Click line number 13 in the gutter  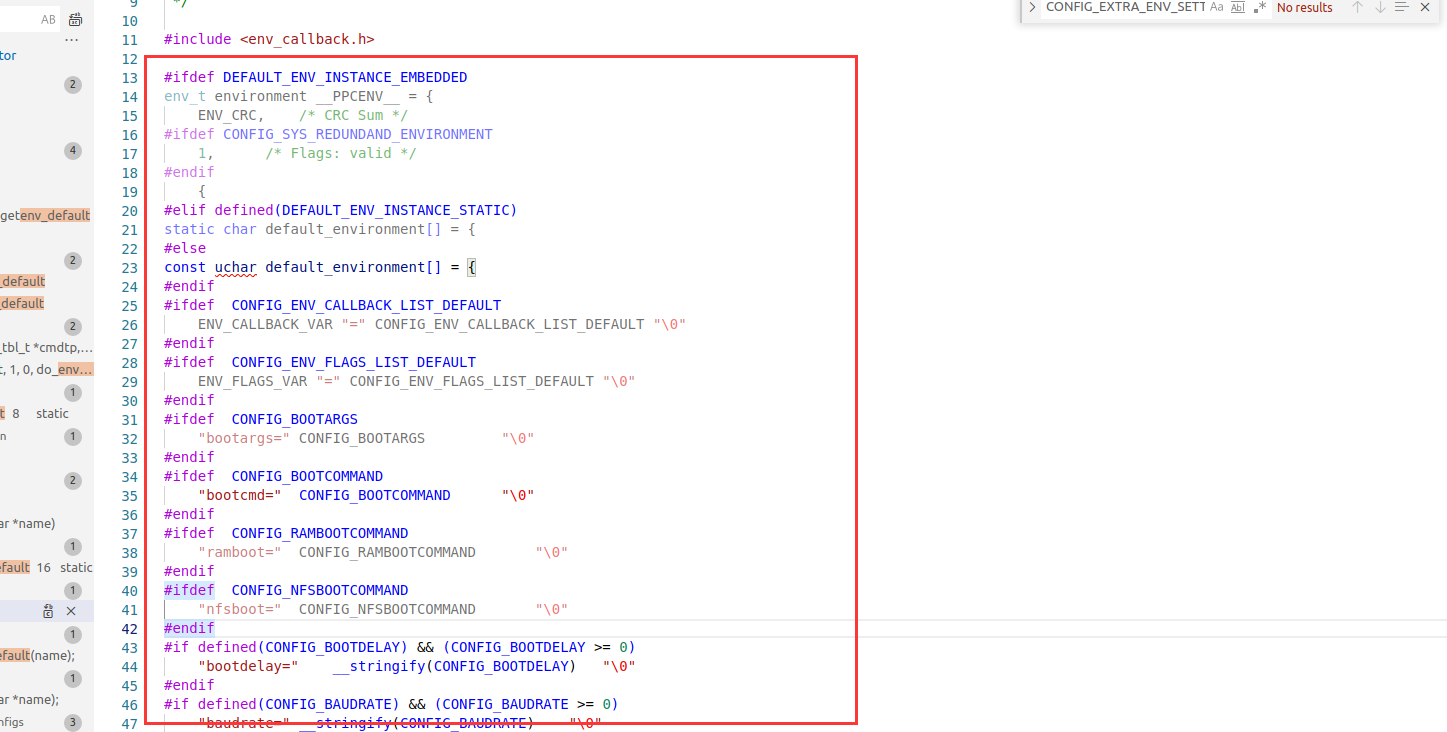129,78
